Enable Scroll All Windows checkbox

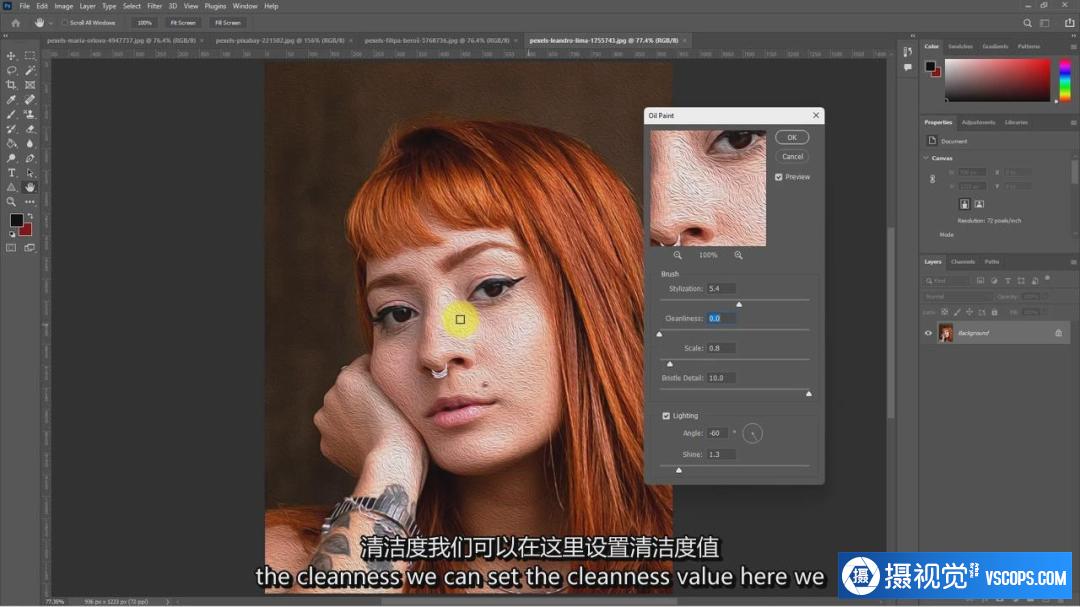point(65,23)
